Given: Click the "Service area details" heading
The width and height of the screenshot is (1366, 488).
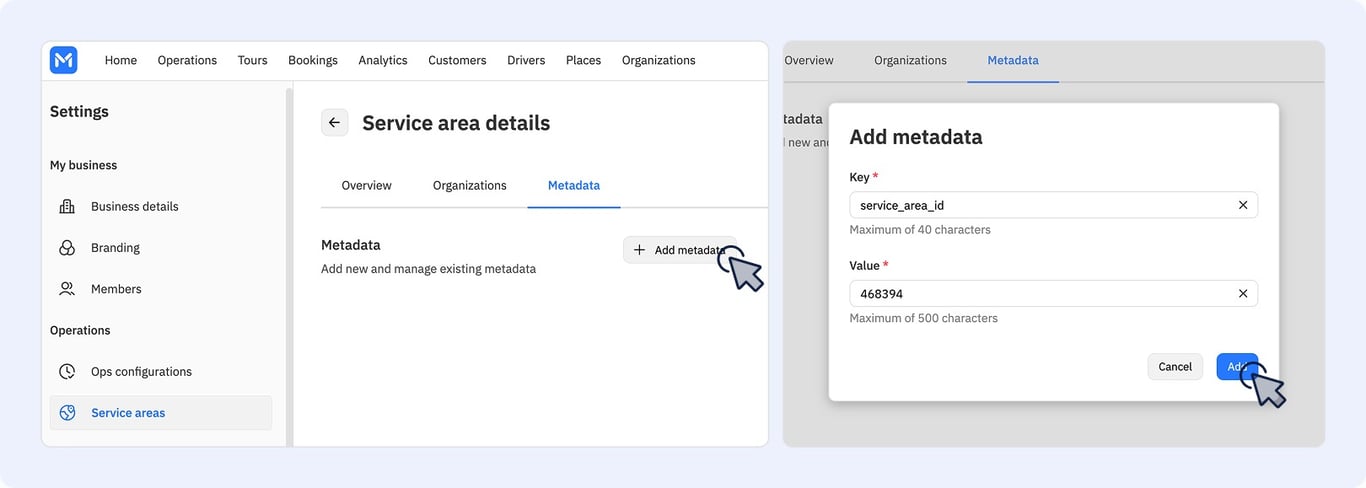Looking at the screenshot, I should tap(456, 123).
